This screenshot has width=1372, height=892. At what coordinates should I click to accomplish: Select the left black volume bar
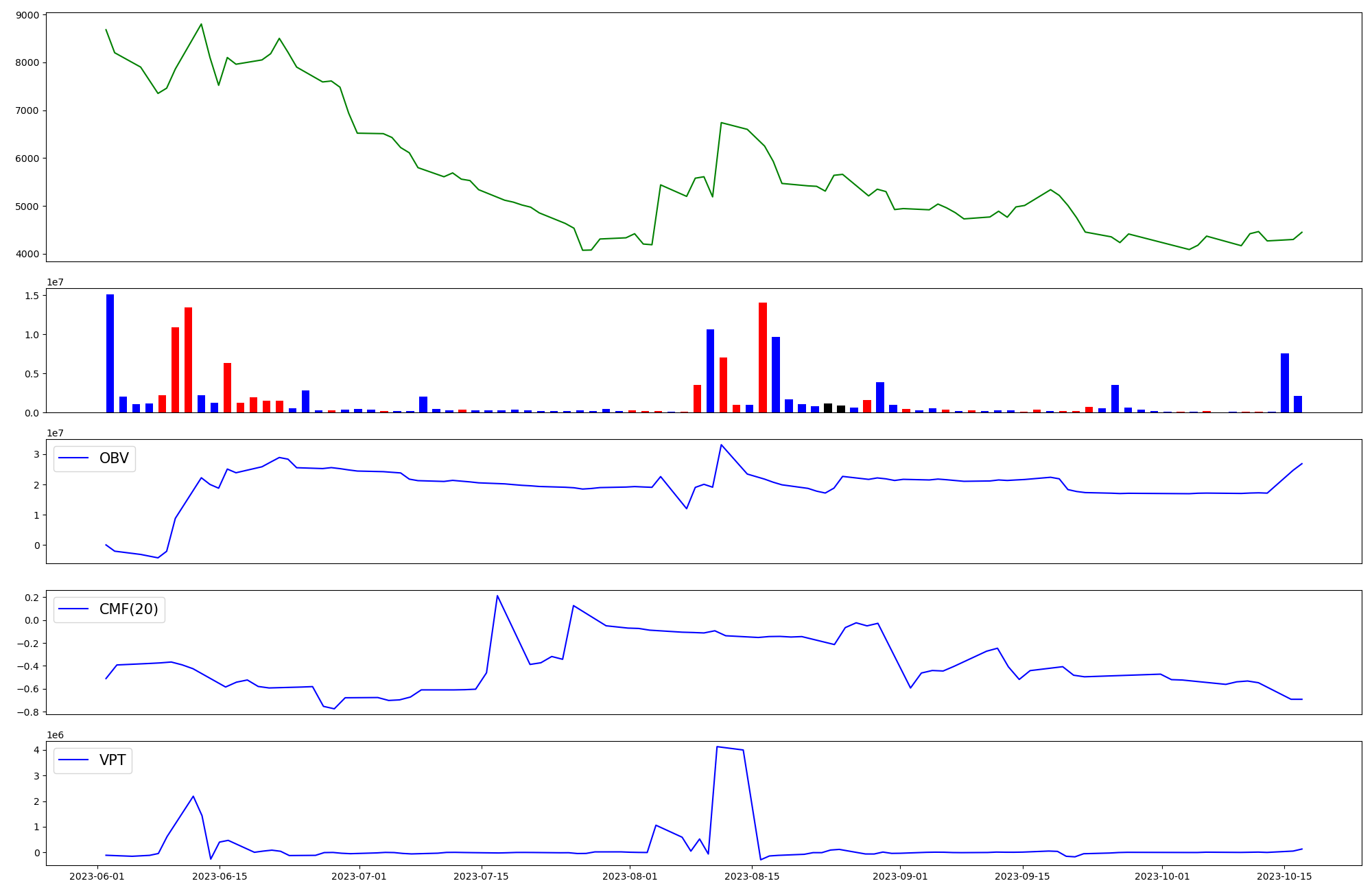(828, 408)
